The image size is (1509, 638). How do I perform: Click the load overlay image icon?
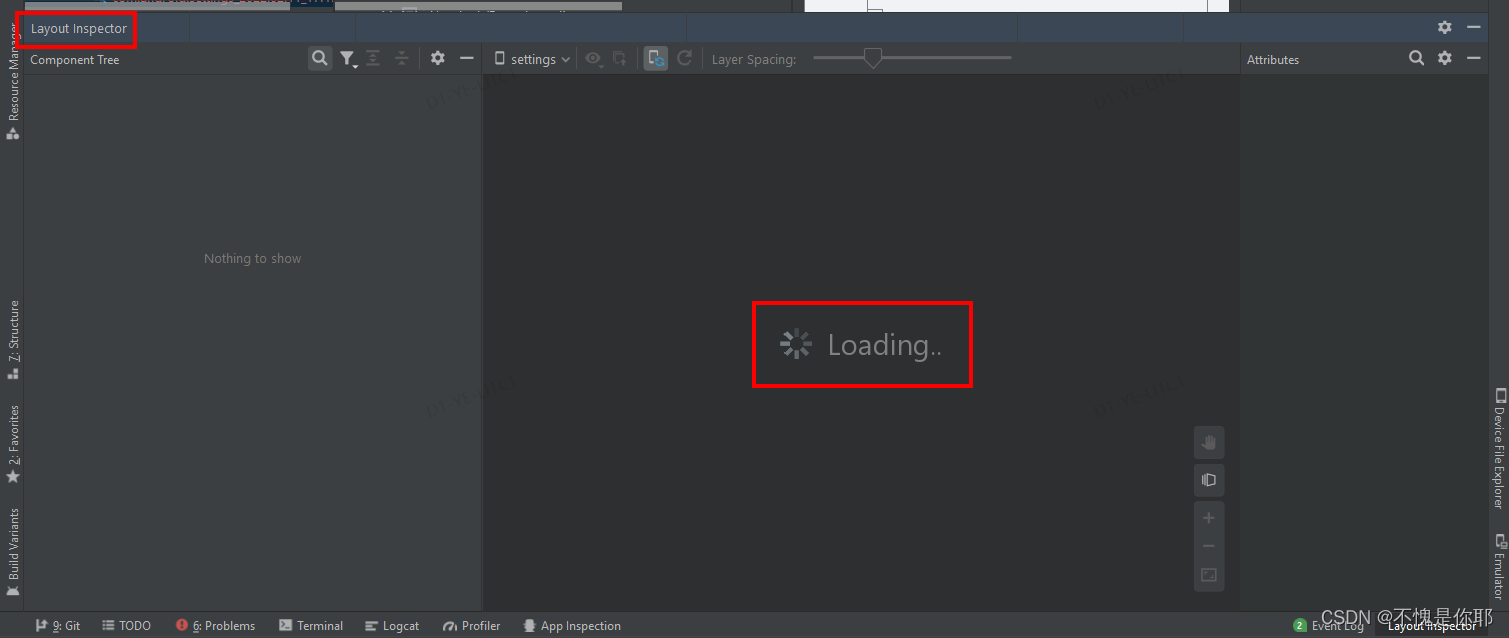[620, 59]
